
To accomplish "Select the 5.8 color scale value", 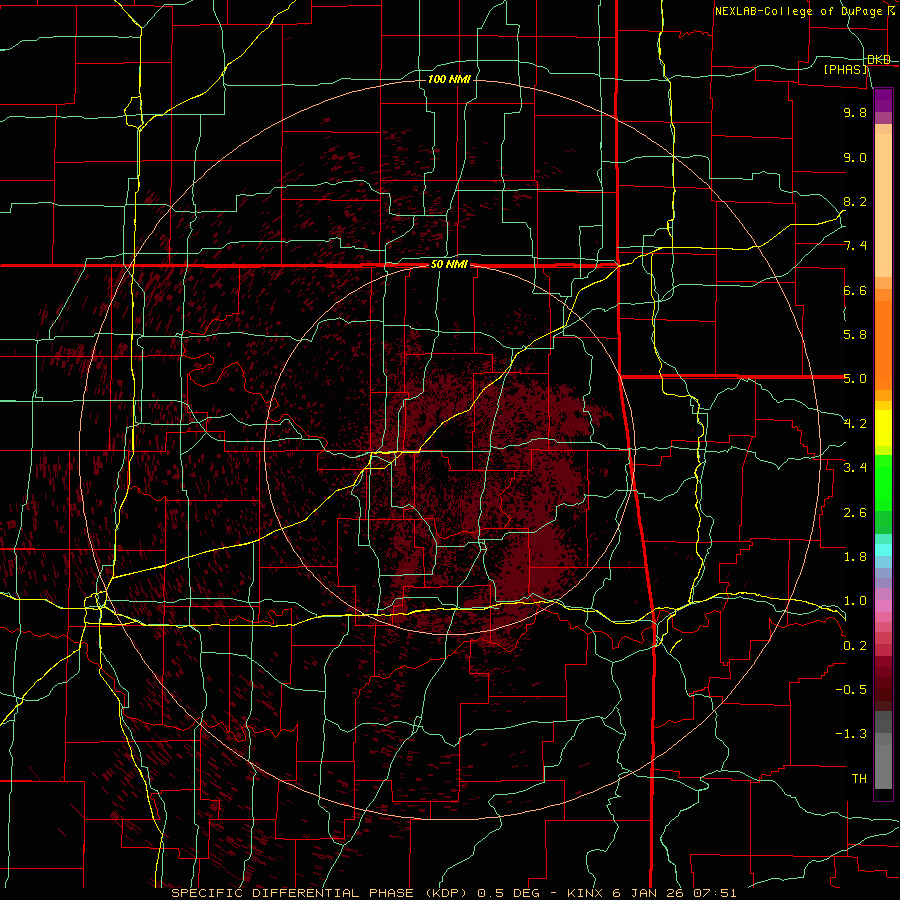I will tap(855, 335).
